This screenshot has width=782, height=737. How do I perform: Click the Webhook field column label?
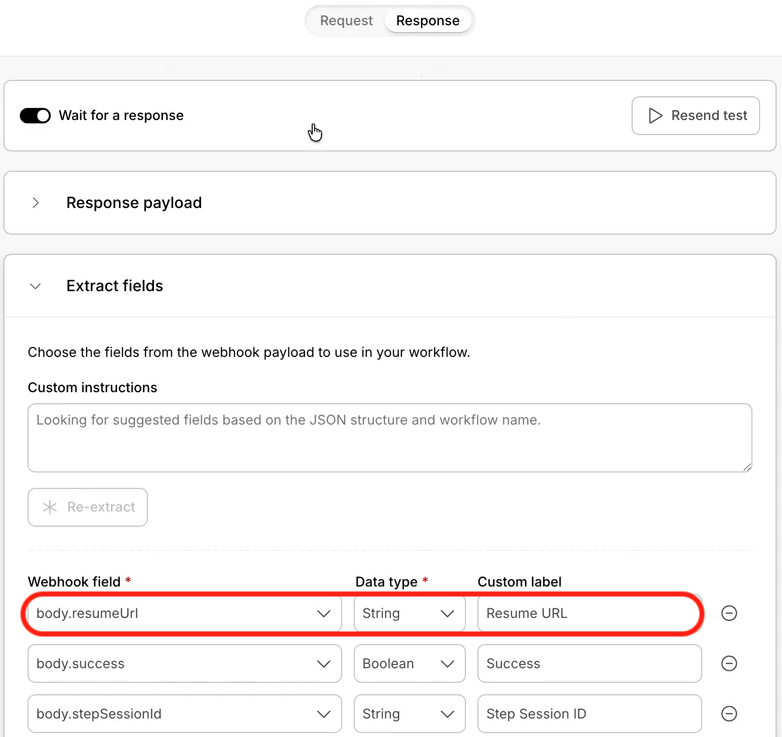(74, 581)
